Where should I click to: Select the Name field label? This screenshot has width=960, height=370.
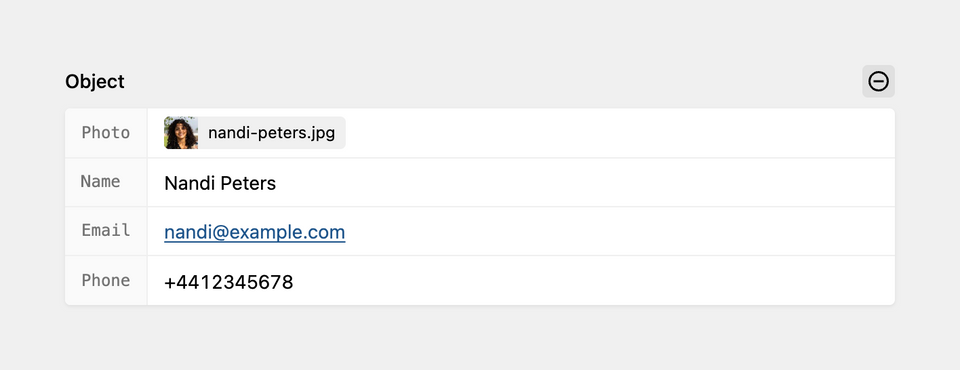coord(100,182)
